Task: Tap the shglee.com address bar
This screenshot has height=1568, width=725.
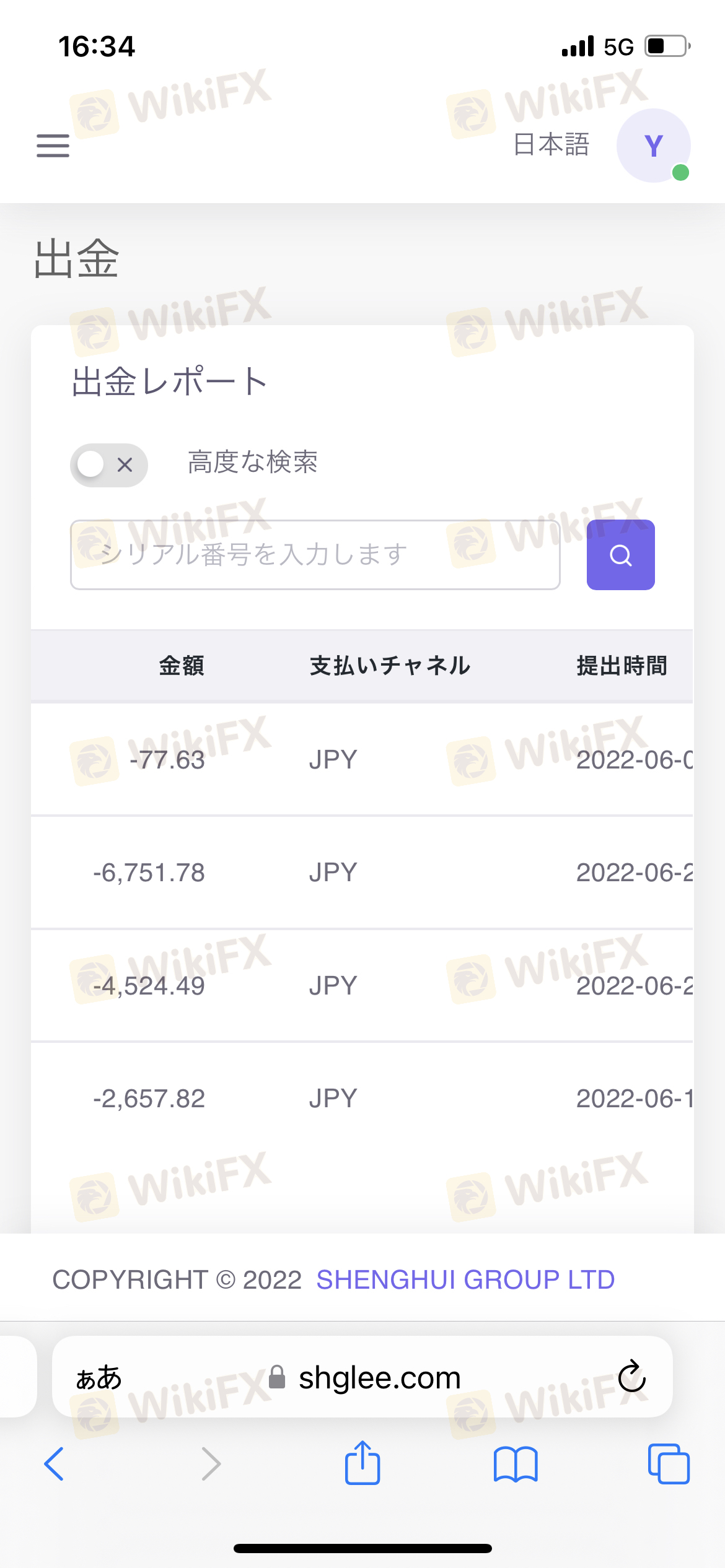Action: (379, 1378)
